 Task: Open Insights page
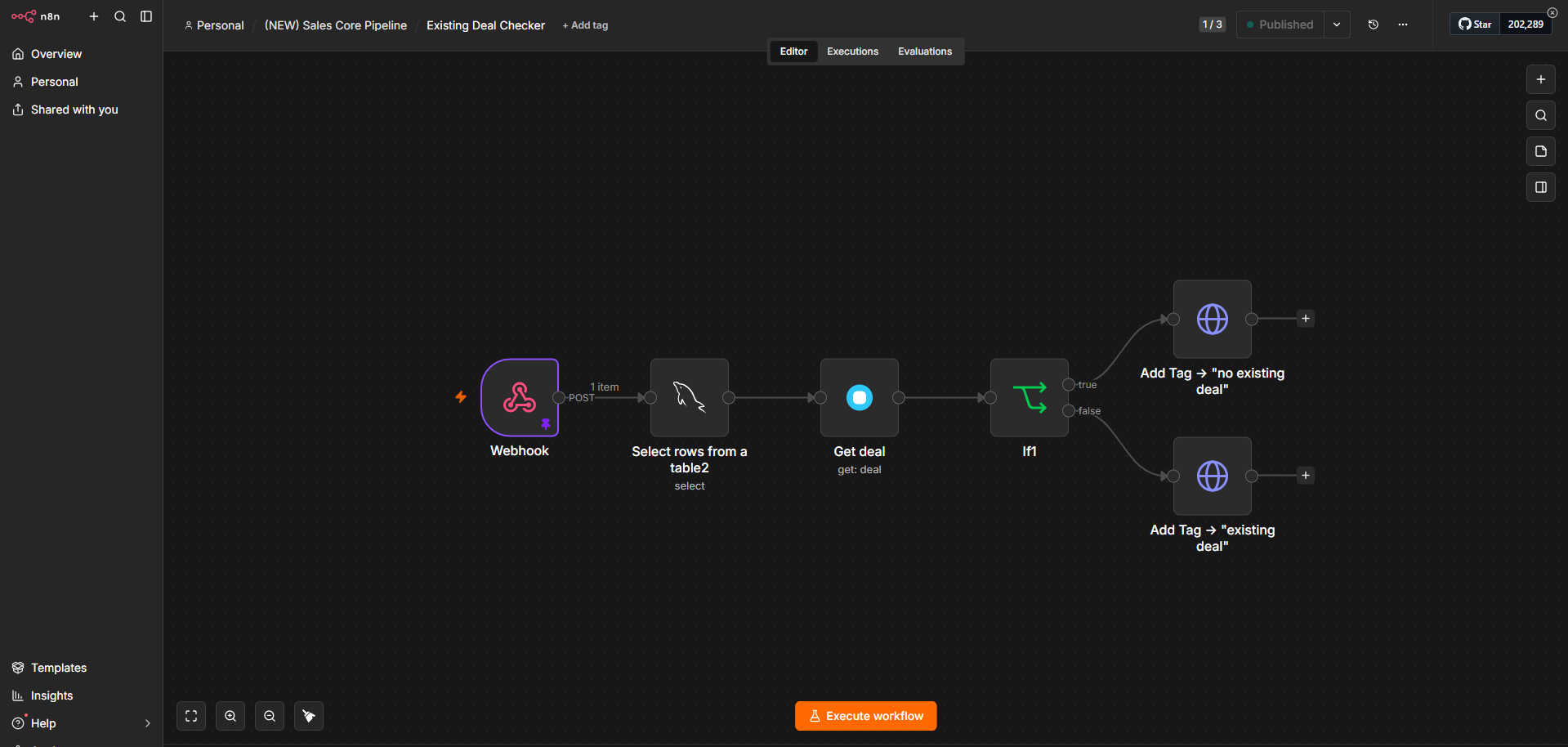click(82, 696)
